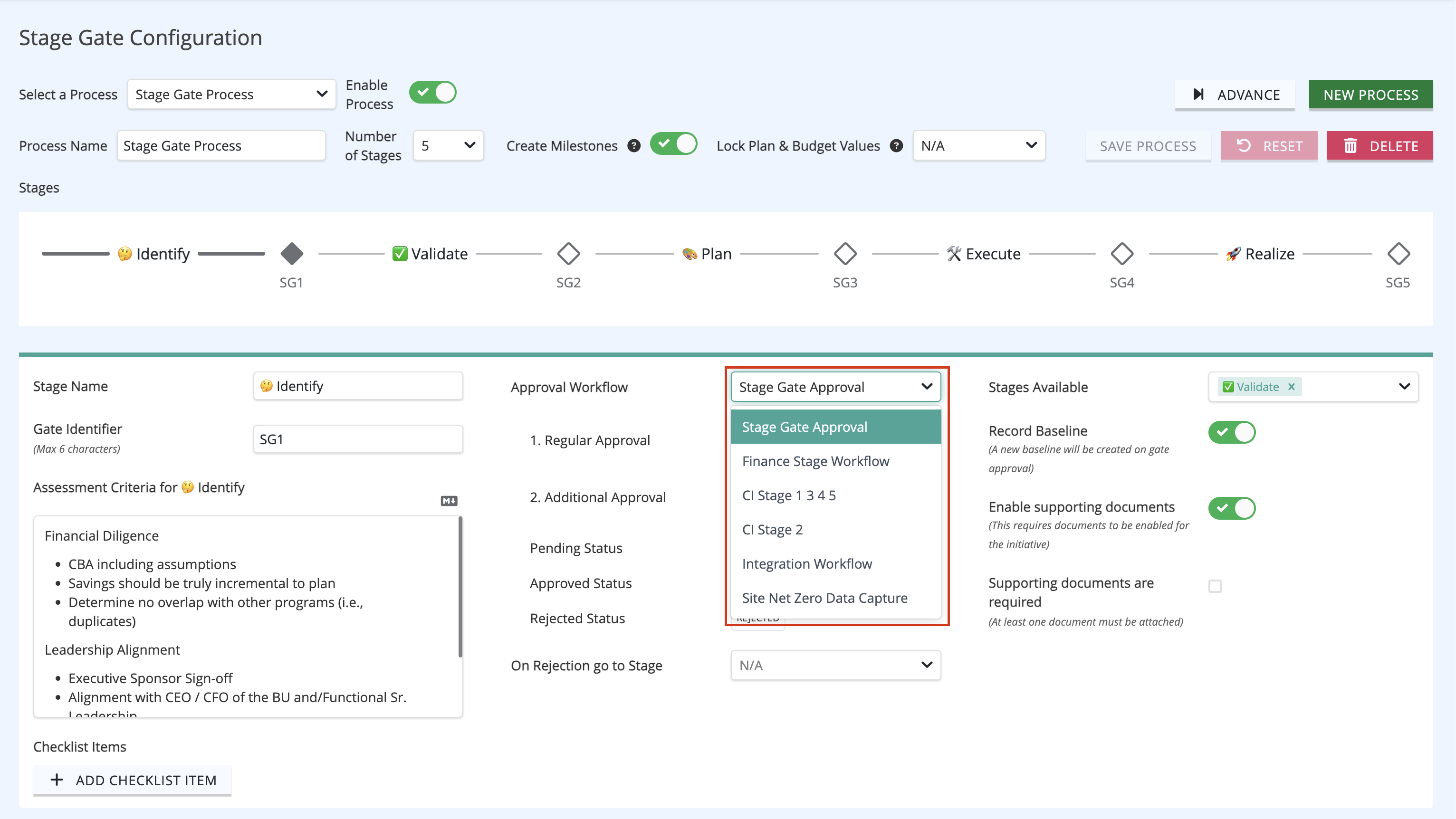Select Finance Stage Workflow from the approval list
This screenshot has height=819, width=1456.
click(815, 461)
